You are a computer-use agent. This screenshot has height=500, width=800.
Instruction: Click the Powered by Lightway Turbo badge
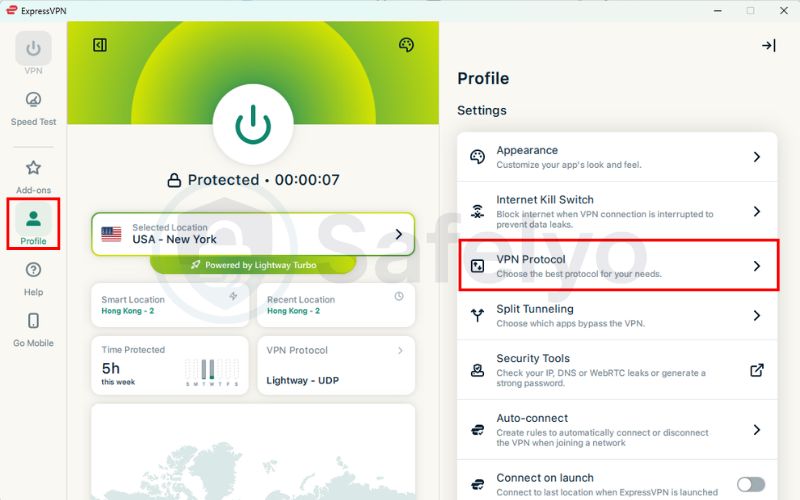tap(253, 265)
